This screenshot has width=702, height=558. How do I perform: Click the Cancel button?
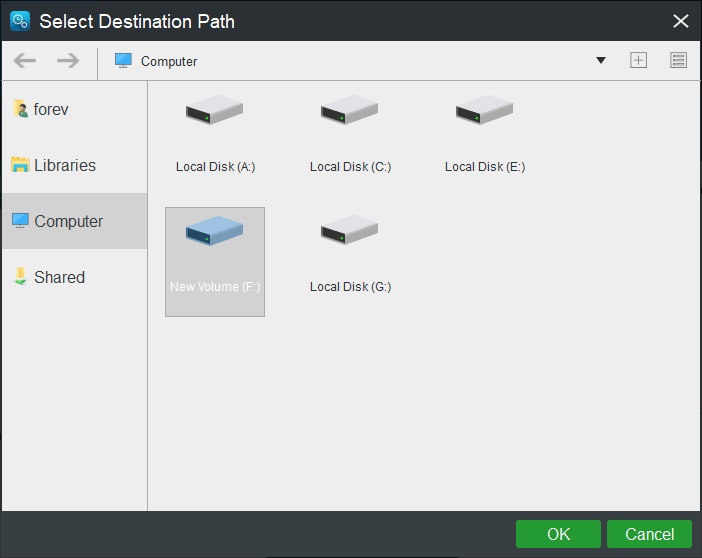649,534
